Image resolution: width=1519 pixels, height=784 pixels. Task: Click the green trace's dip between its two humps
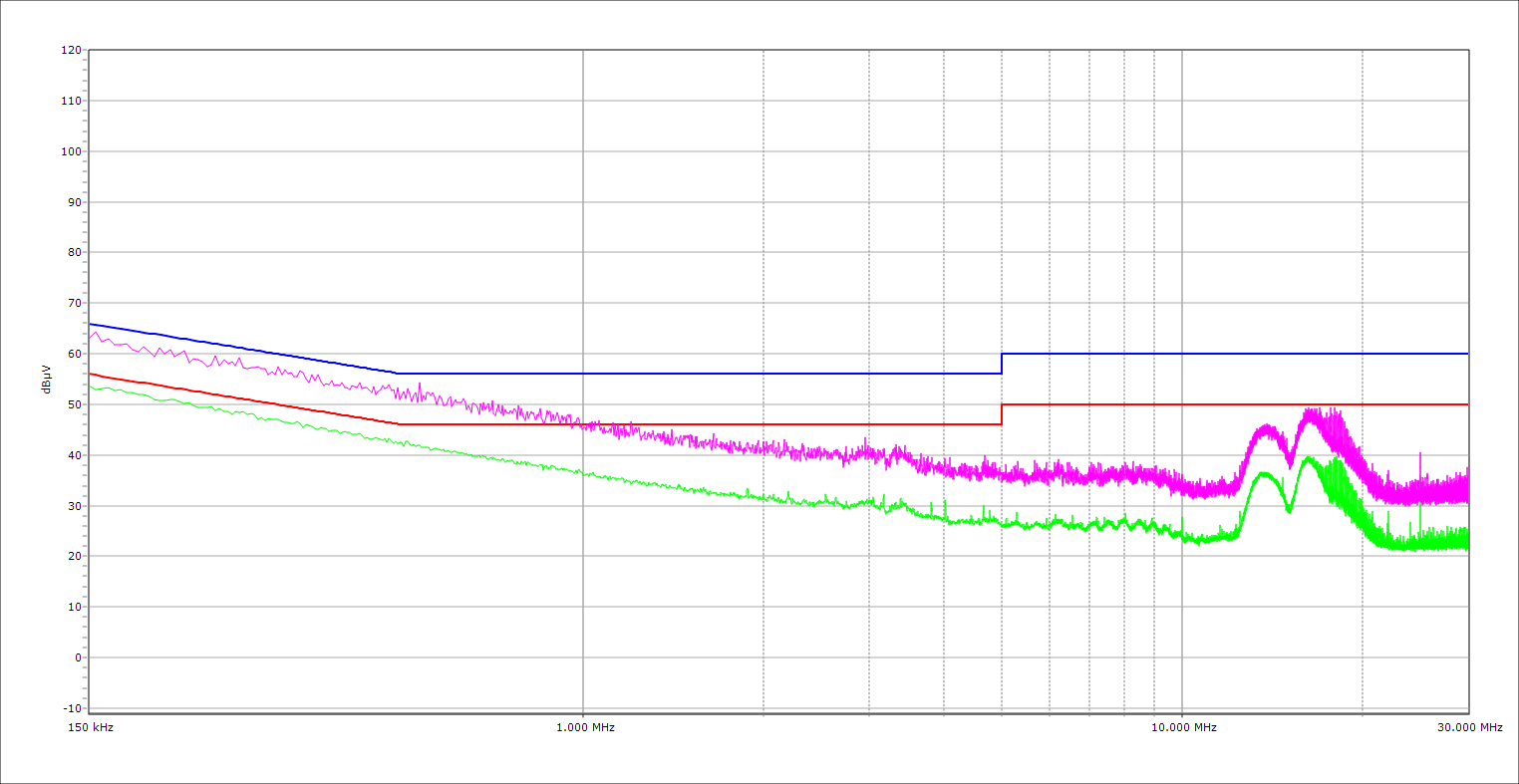(1289, 510)
